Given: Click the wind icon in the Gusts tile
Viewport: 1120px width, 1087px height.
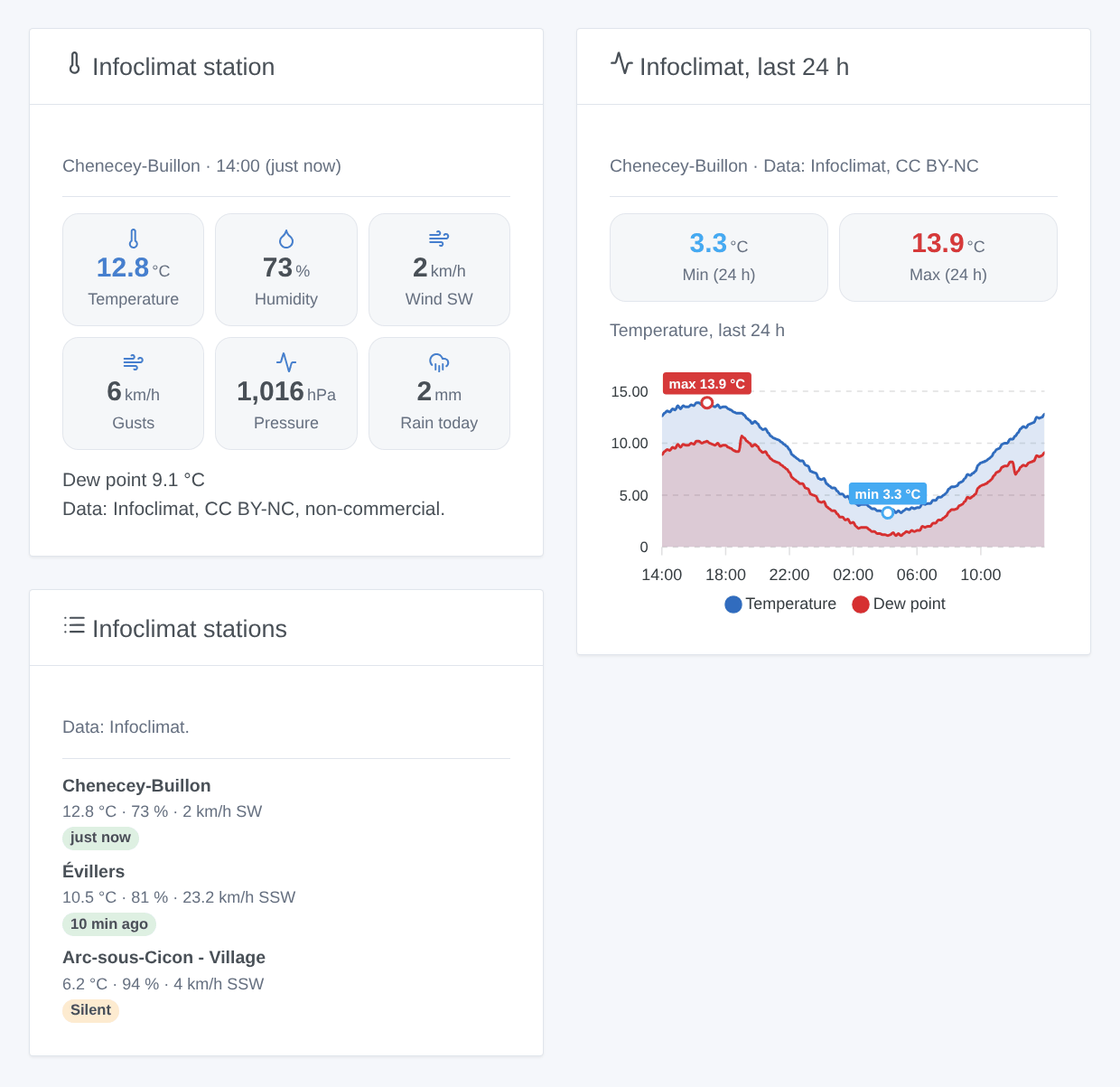Looking at the screenshot, I should [134, 362].
